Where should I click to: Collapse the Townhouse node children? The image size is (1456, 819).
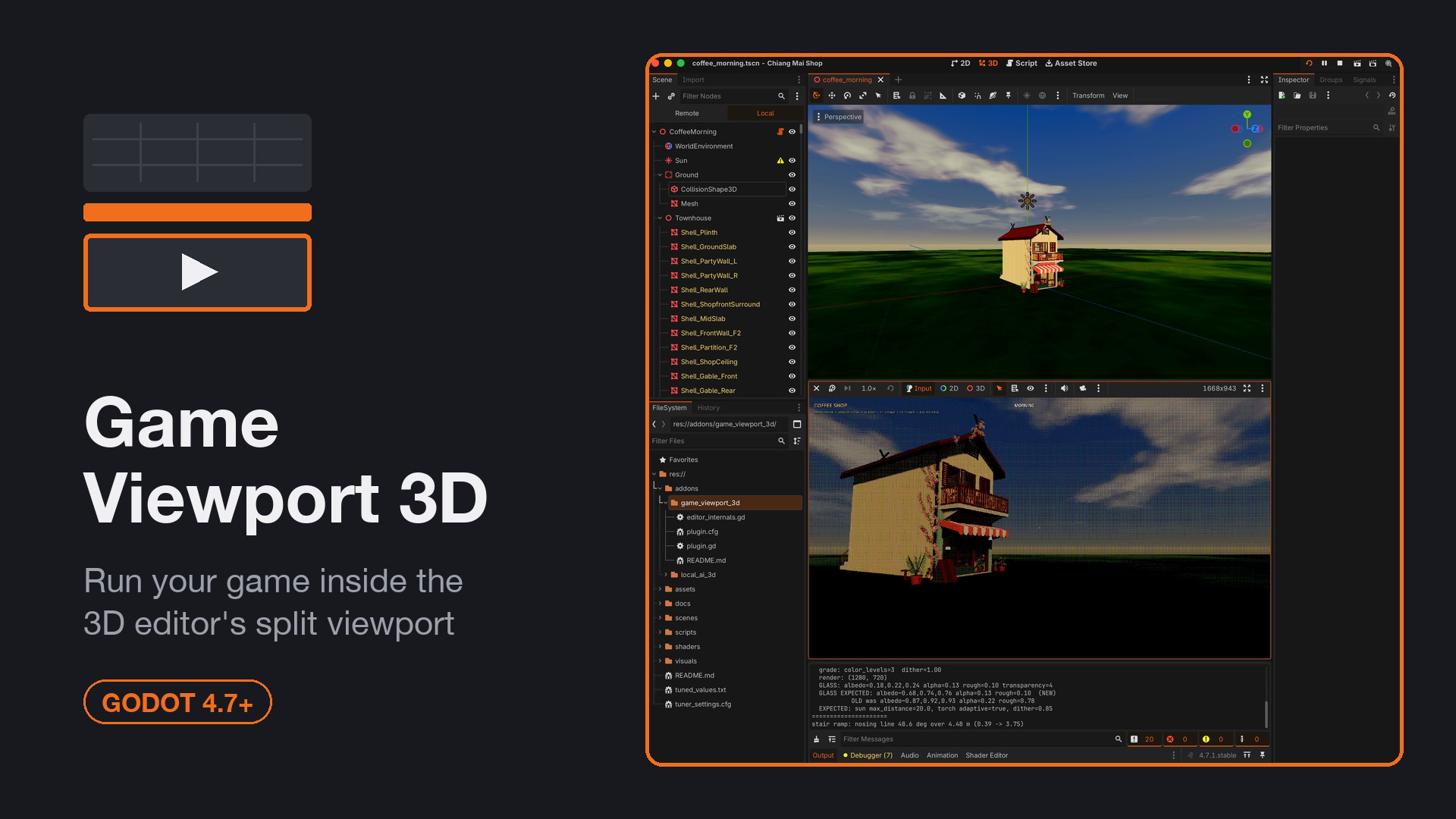(x=660, y=218)
